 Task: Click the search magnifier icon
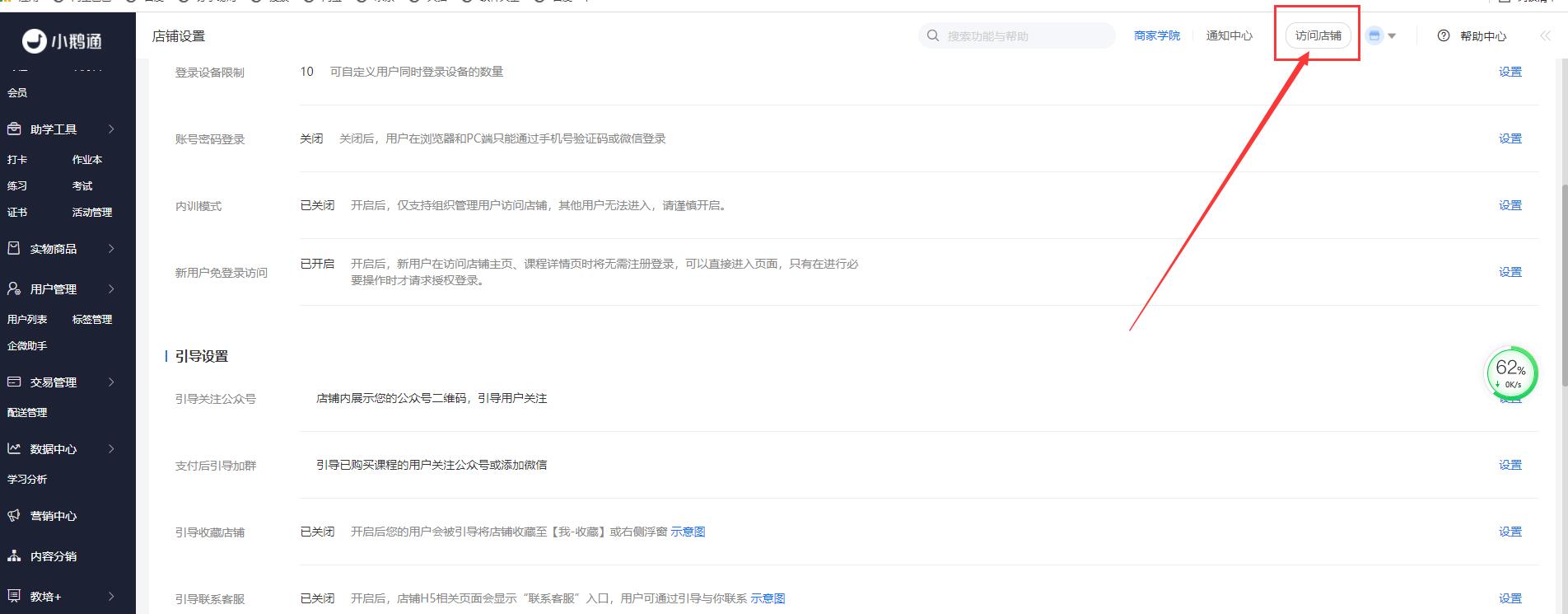tap(933, 35)
